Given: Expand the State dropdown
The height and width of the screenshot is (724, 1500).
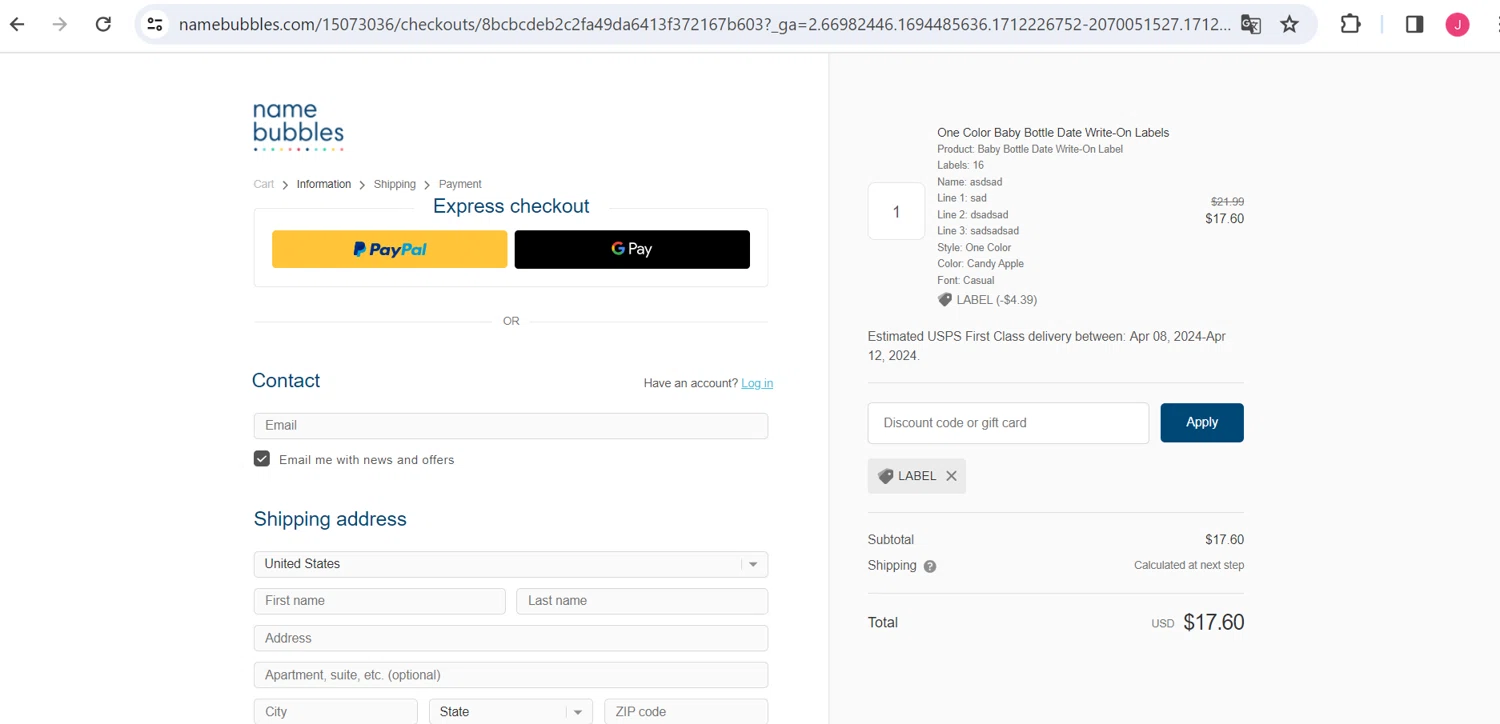Looking at the screenshot, I should tap(510, 712).
